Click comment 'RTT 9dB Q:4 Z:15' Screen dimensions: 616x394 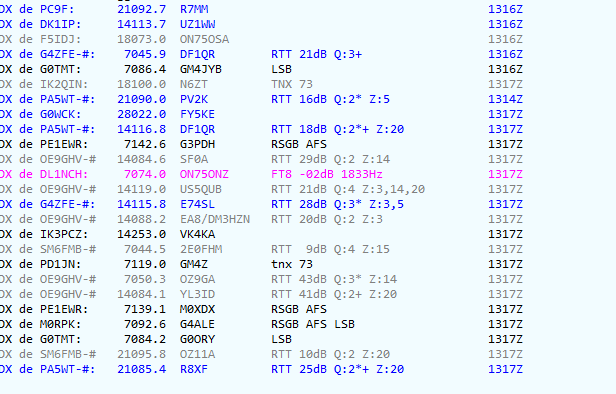click(x=330, y=249)
